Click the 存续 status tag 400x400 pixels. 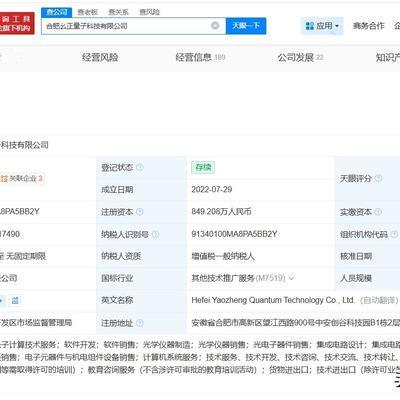click(x=203, y=167)
